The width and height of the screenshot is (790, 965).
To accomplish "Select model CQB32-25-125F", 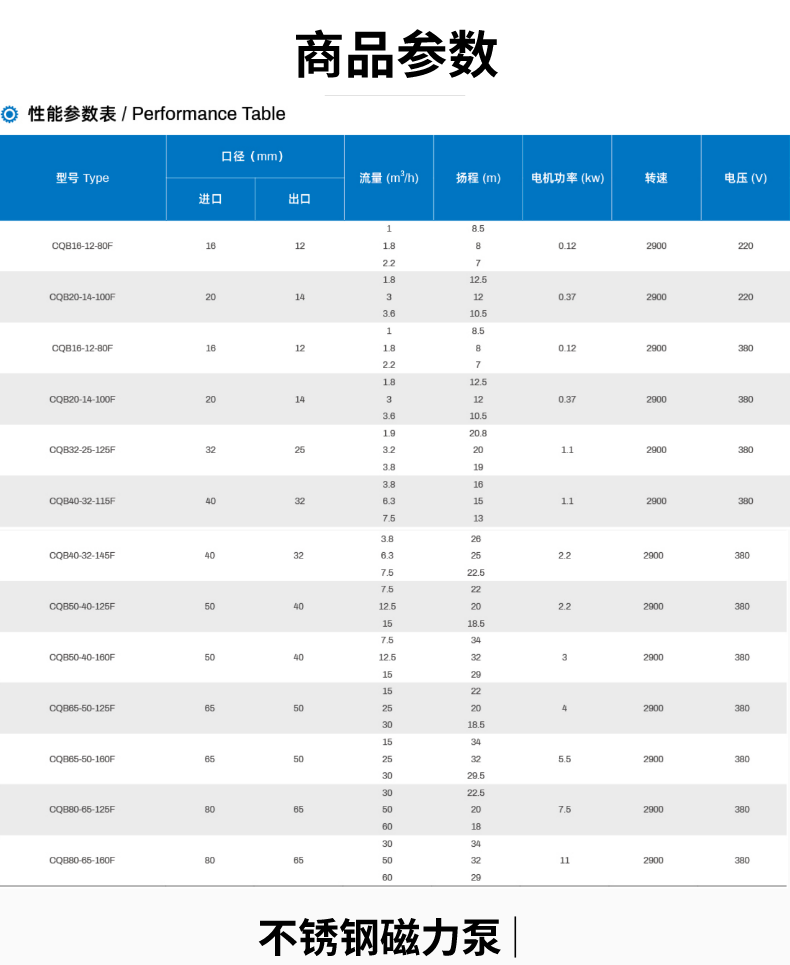I will click(x=82, y=450).
